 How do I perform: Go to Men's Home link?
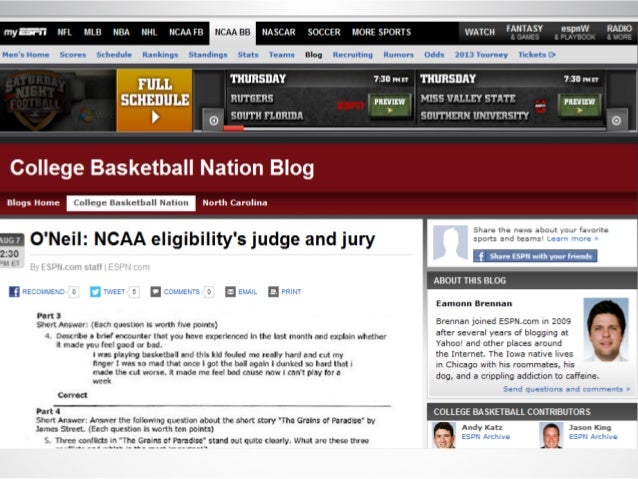pyautogui.click(x=26, y=55)
